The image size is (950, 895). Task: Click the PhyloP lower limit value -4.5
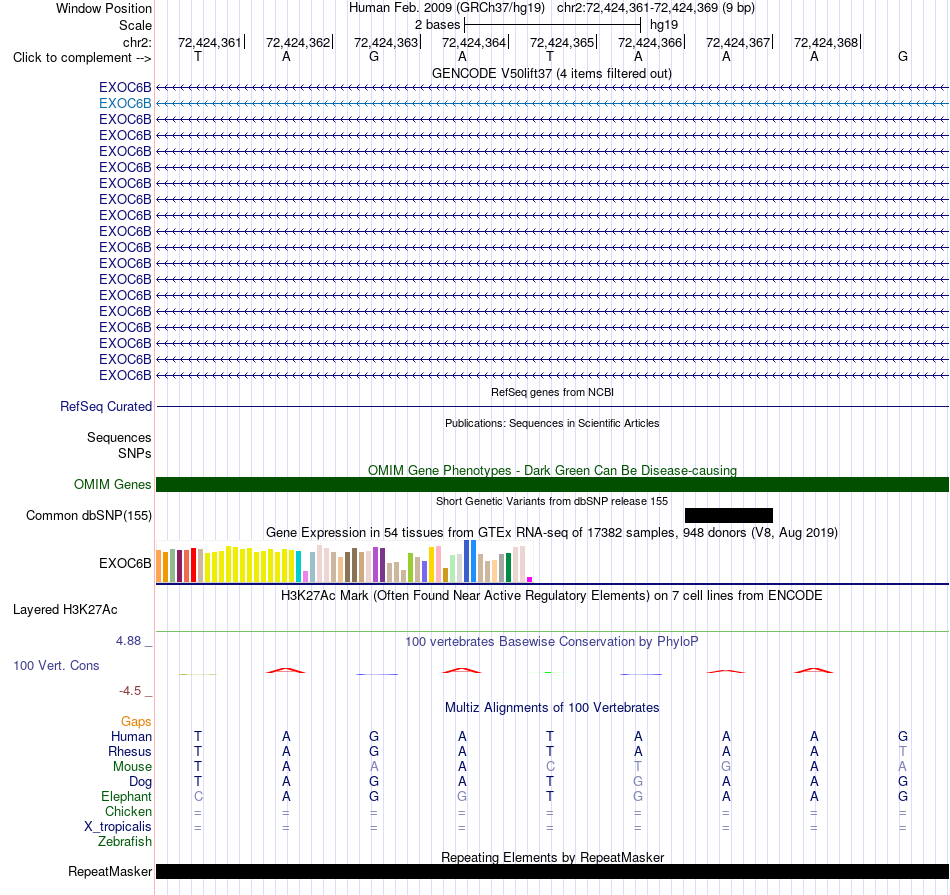[130, 690]
